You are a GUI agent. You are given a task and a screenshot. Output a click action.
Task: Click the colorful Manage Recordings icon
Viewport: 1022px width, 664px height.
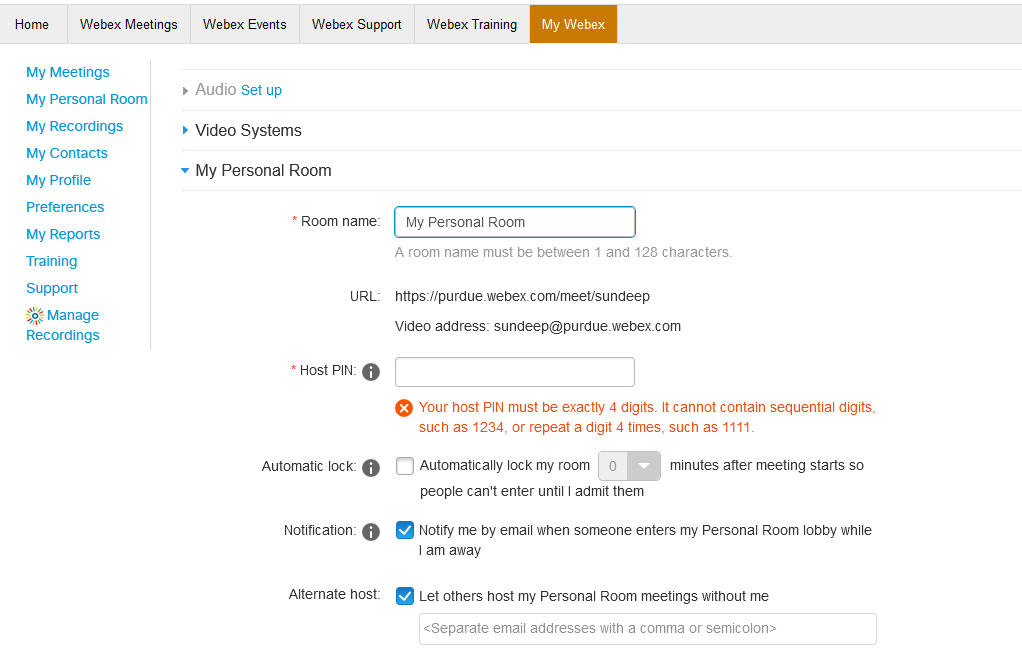click(x=35, y=316)
